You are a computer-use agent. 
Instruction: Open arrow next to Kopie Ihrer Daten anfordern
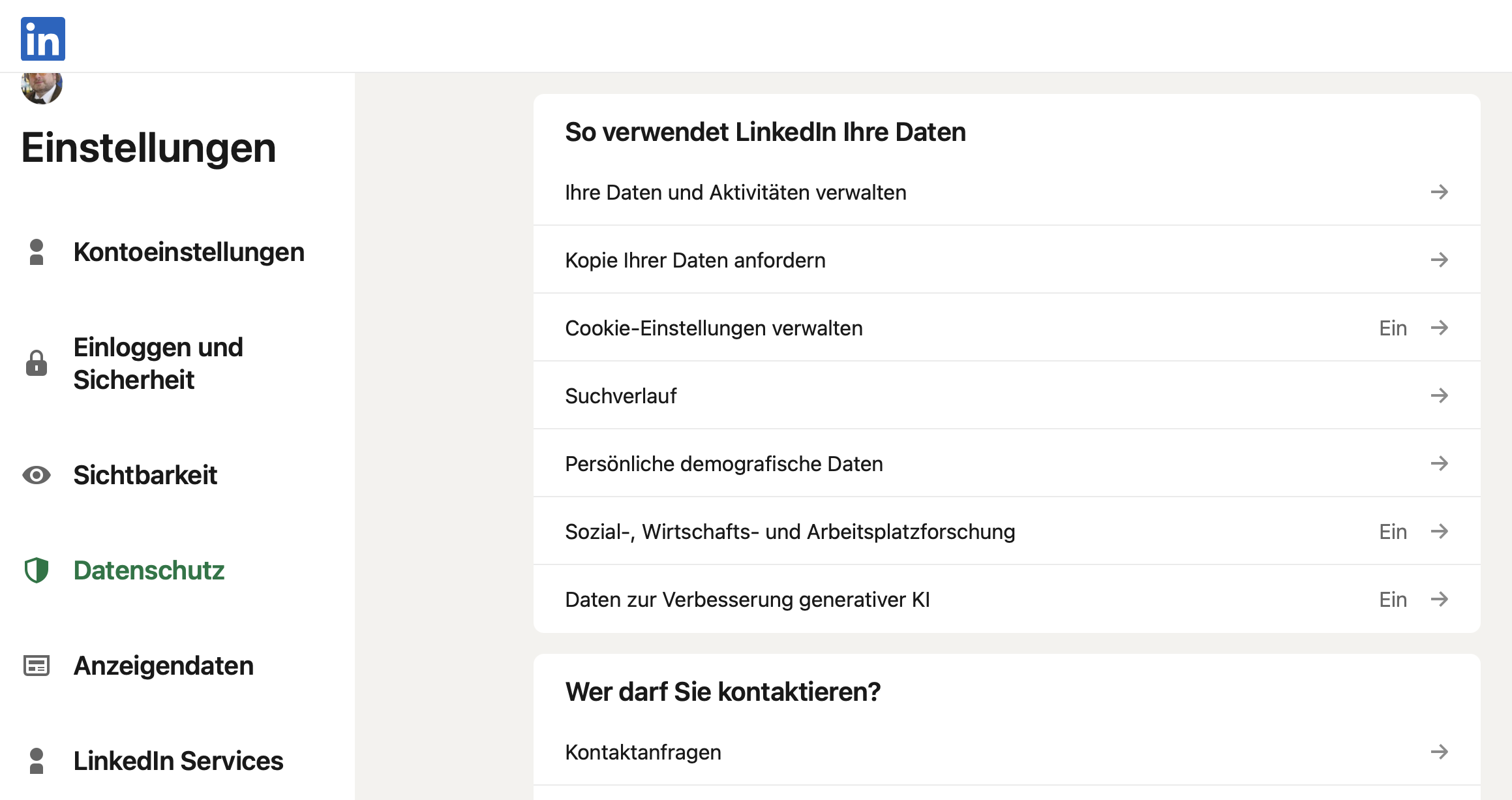(x=1439, y=260)
